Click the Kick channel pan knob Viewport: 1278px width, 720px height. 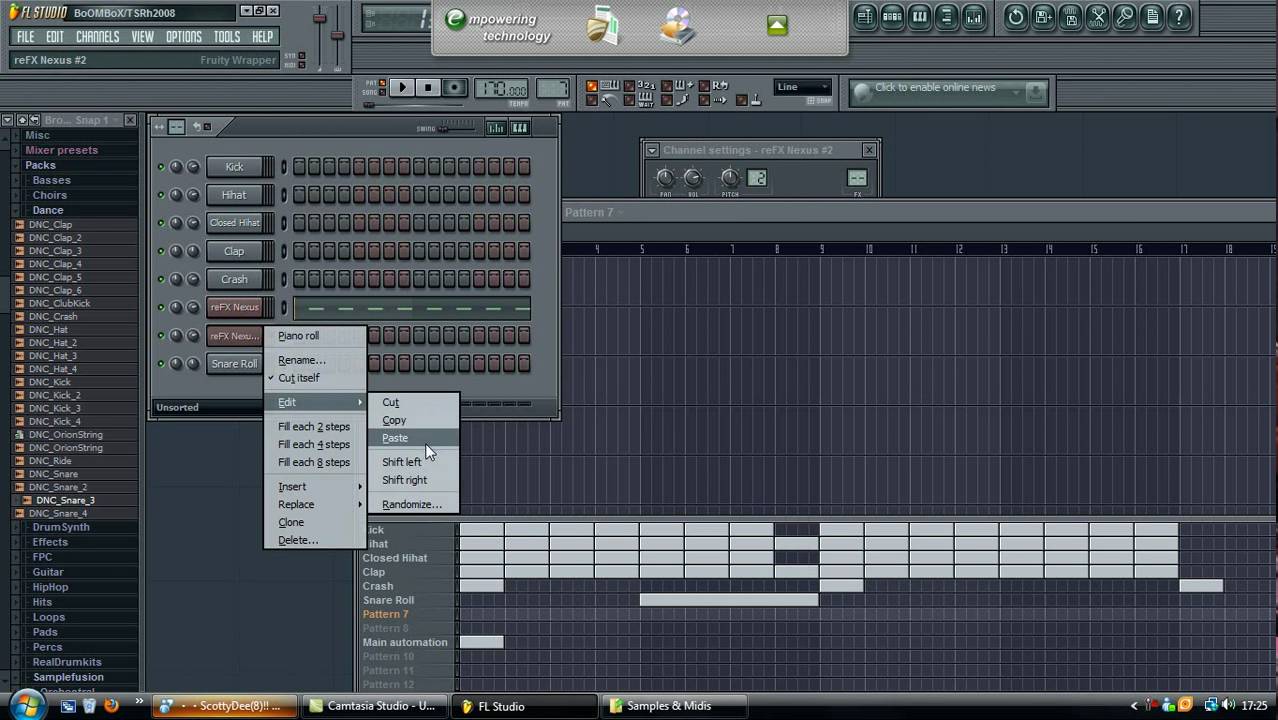coord(177,167)
